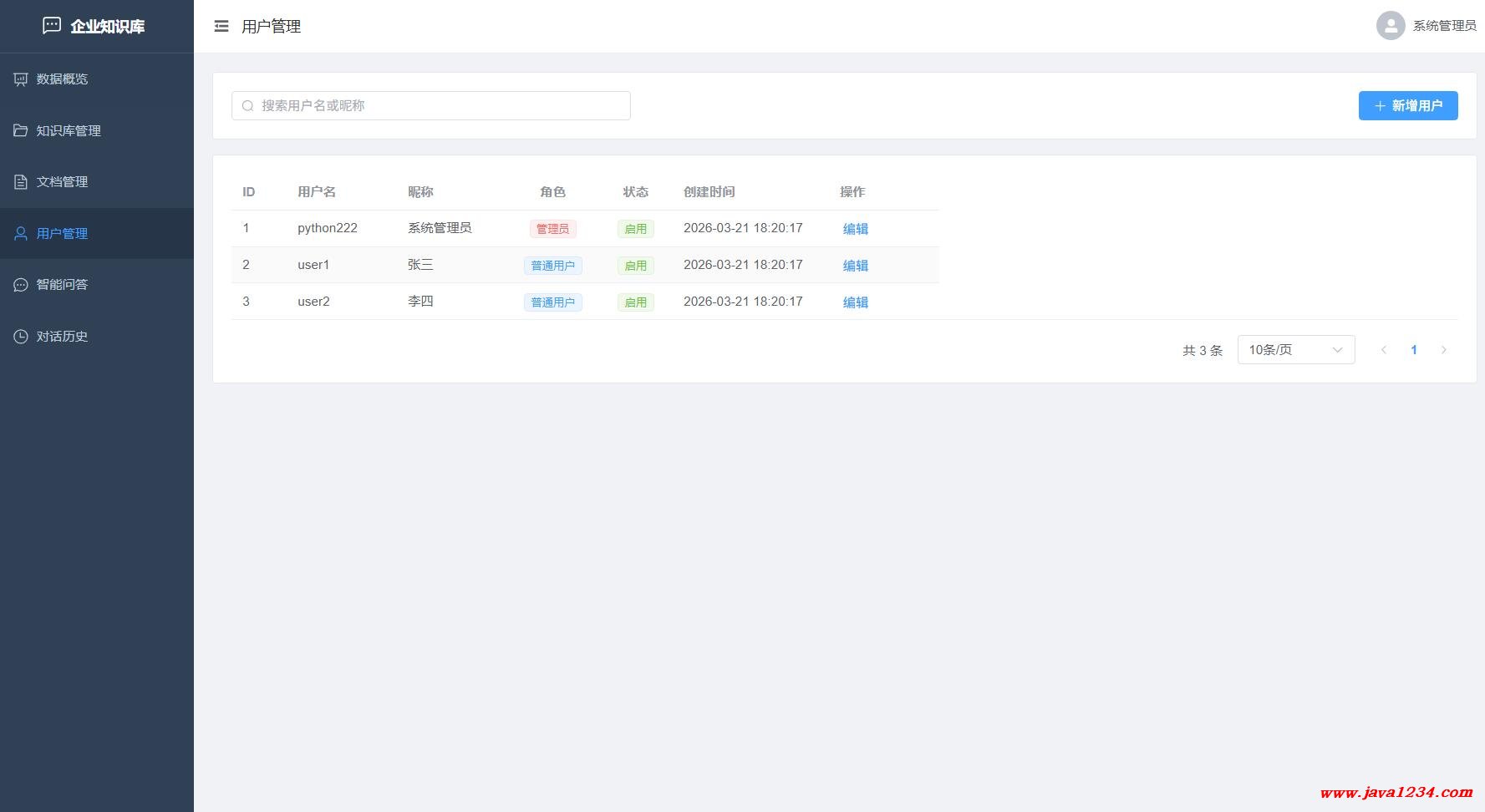
Task: Click 编辑 for user2
Action: click(855, 302)
